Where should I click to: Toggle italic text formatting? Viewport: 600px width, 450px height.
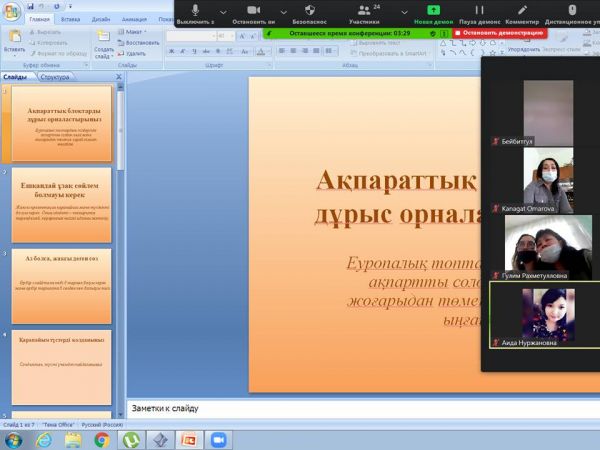click(182, 53)
